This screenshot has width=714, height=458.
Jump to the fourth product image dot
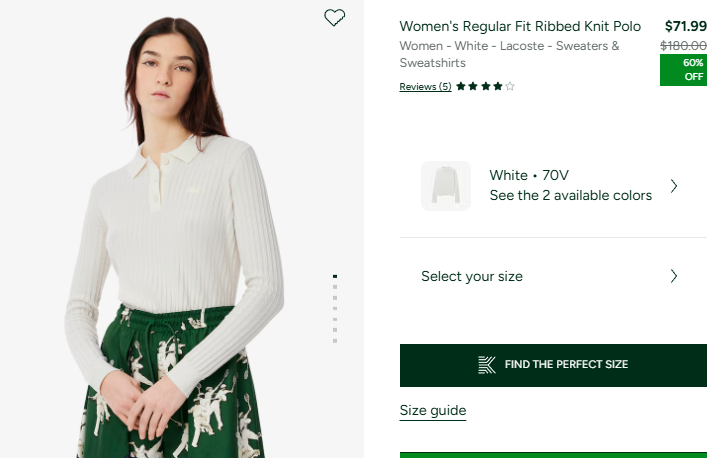click(335, 309)
